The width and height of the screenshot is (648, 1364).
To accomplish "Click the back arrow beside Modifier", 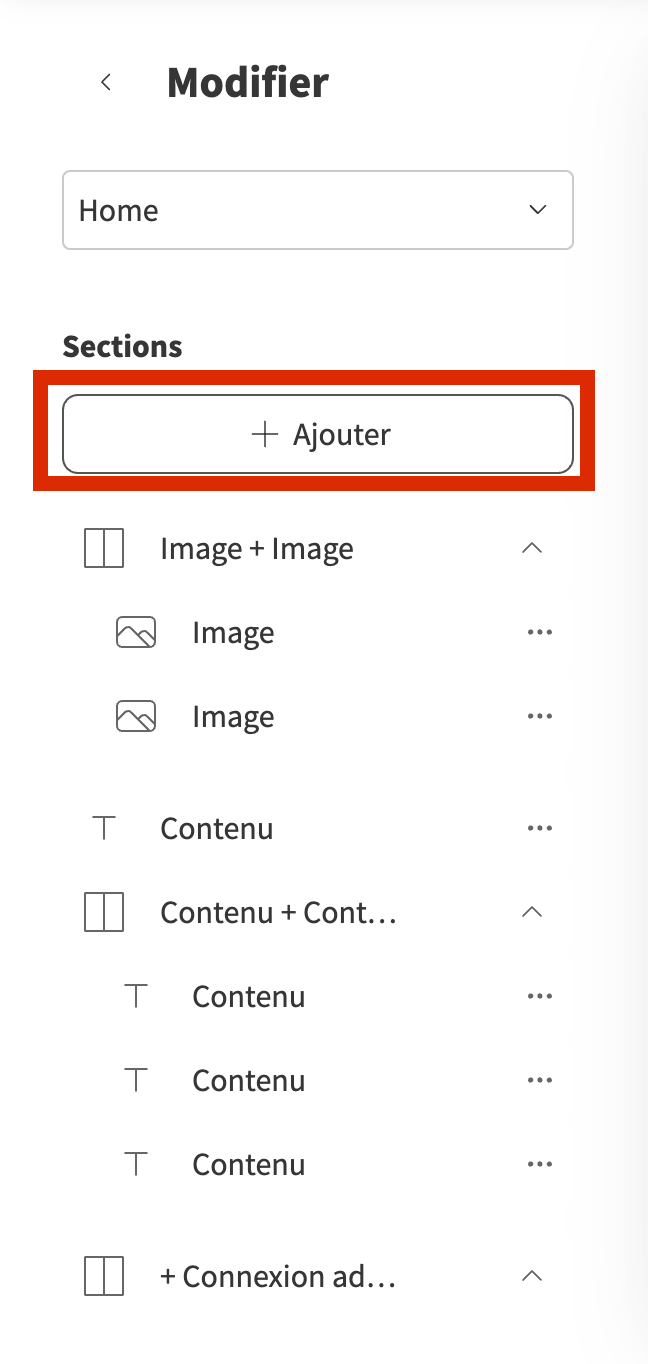I will point(106,83).
